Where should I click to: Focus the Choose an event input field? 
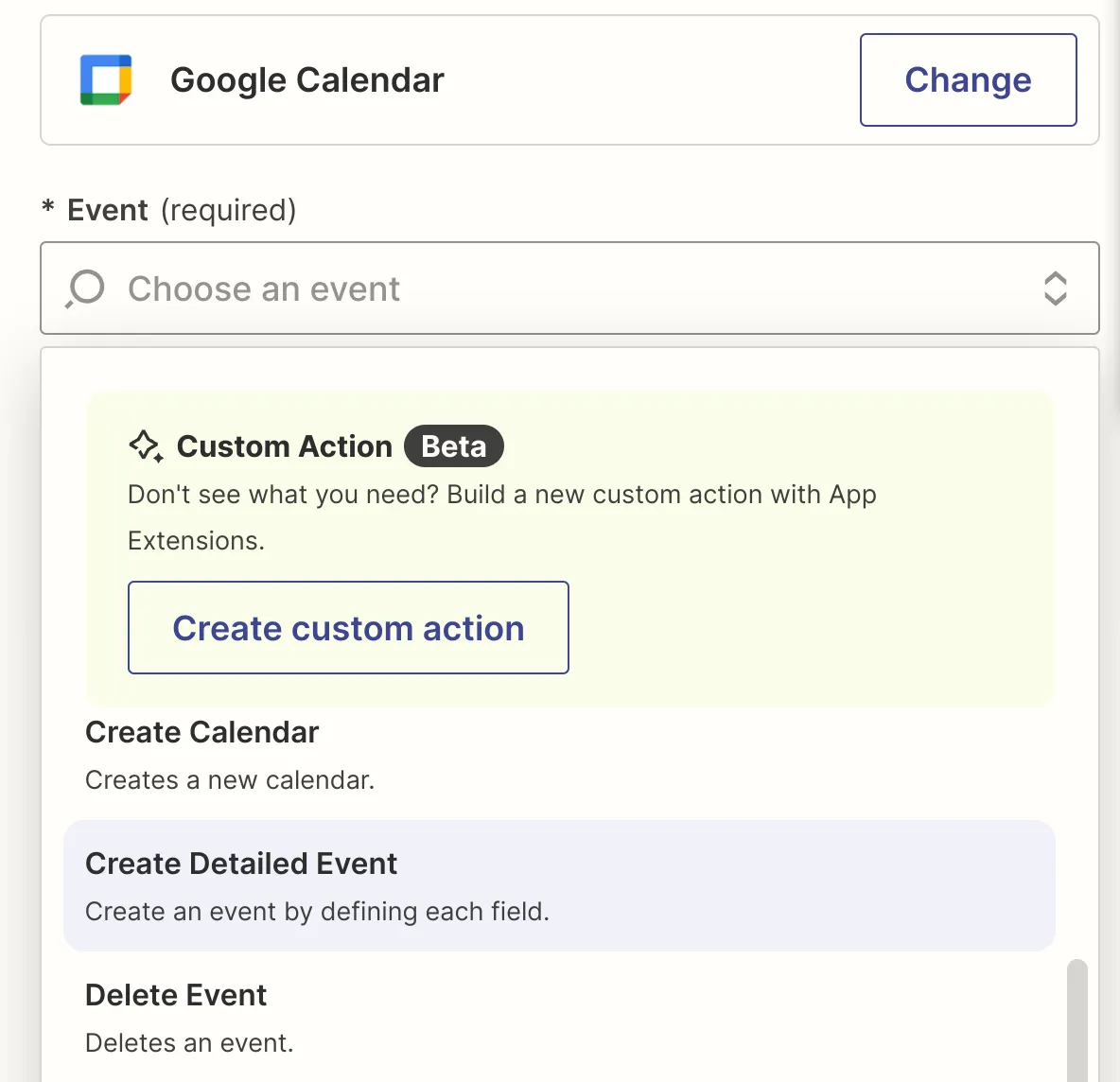coord(569,288)
